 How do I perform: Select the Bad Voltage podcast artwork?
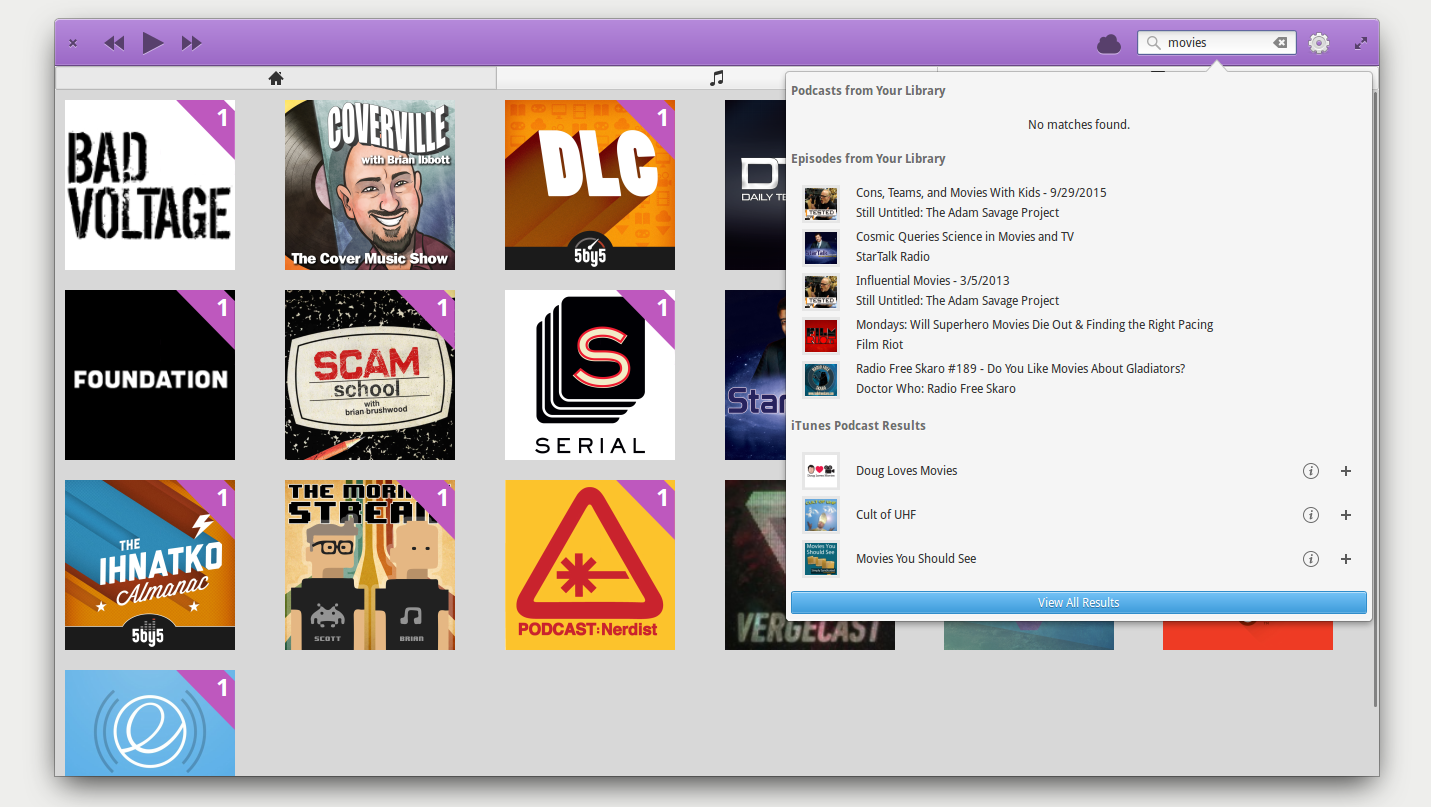point(150,185)
